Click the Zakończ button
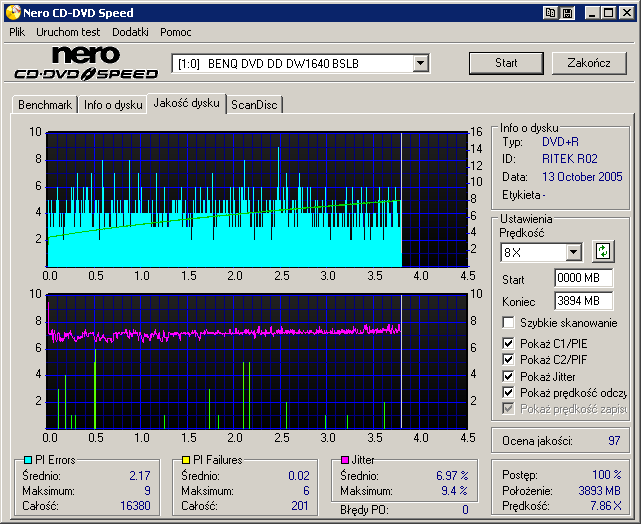The width and height of the screenshot is (641, 524). coord(589,63)
